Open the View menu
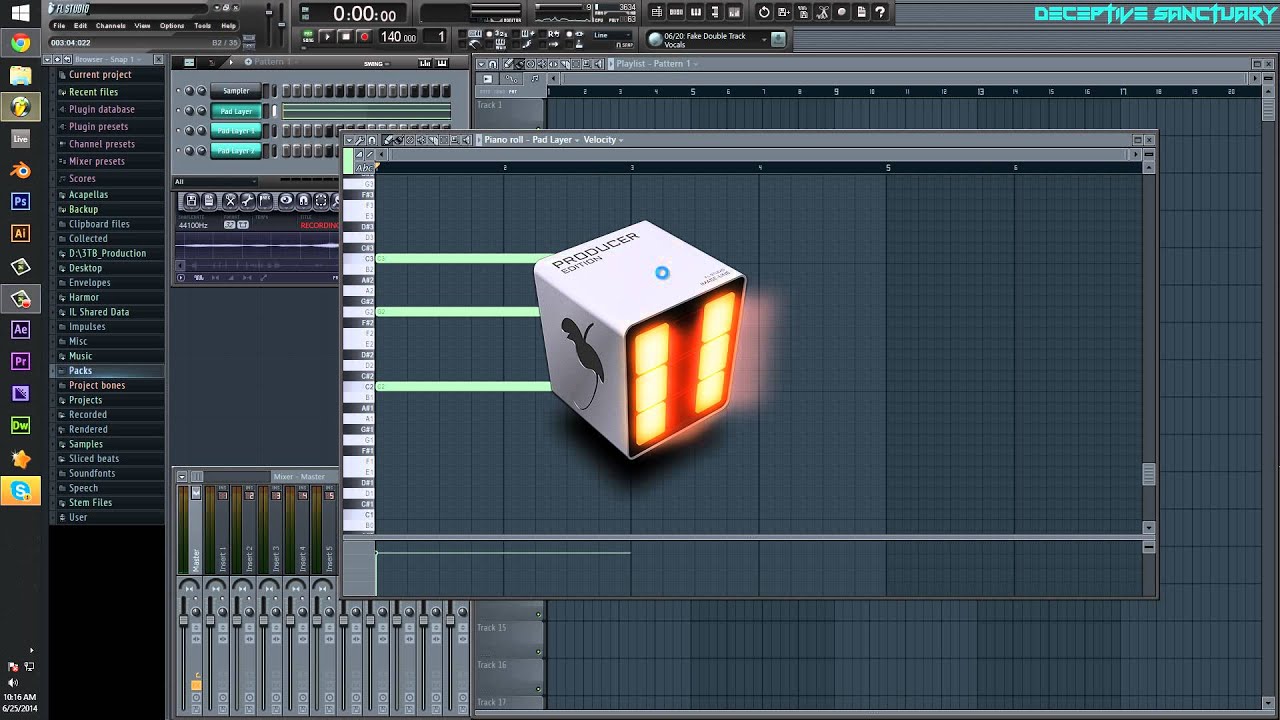1280x720 pixels. pyautogui.click(x=142, y=25)
